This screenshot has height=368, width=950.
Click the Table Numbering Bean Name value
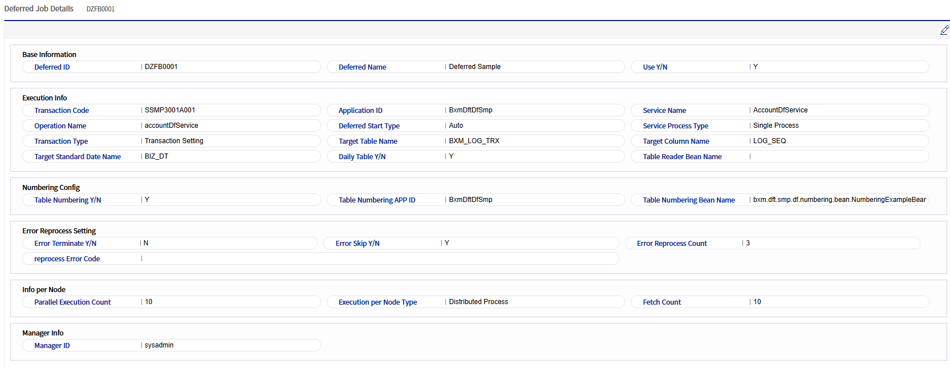click(839, 199)
